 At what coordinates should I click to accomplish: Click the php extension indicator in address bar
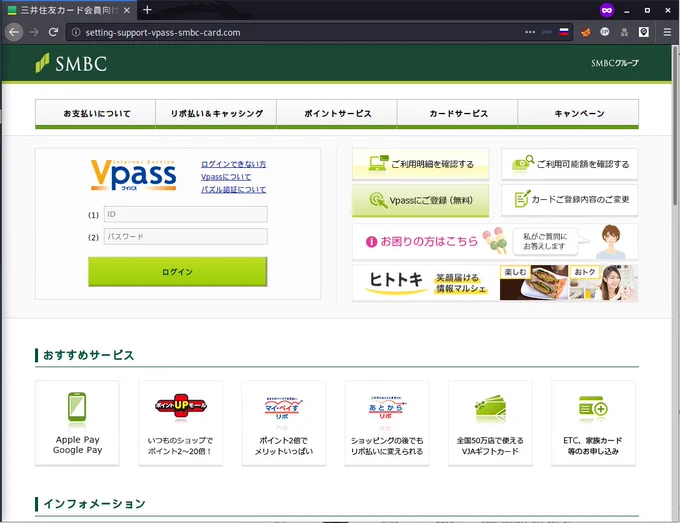click(547, 32)
